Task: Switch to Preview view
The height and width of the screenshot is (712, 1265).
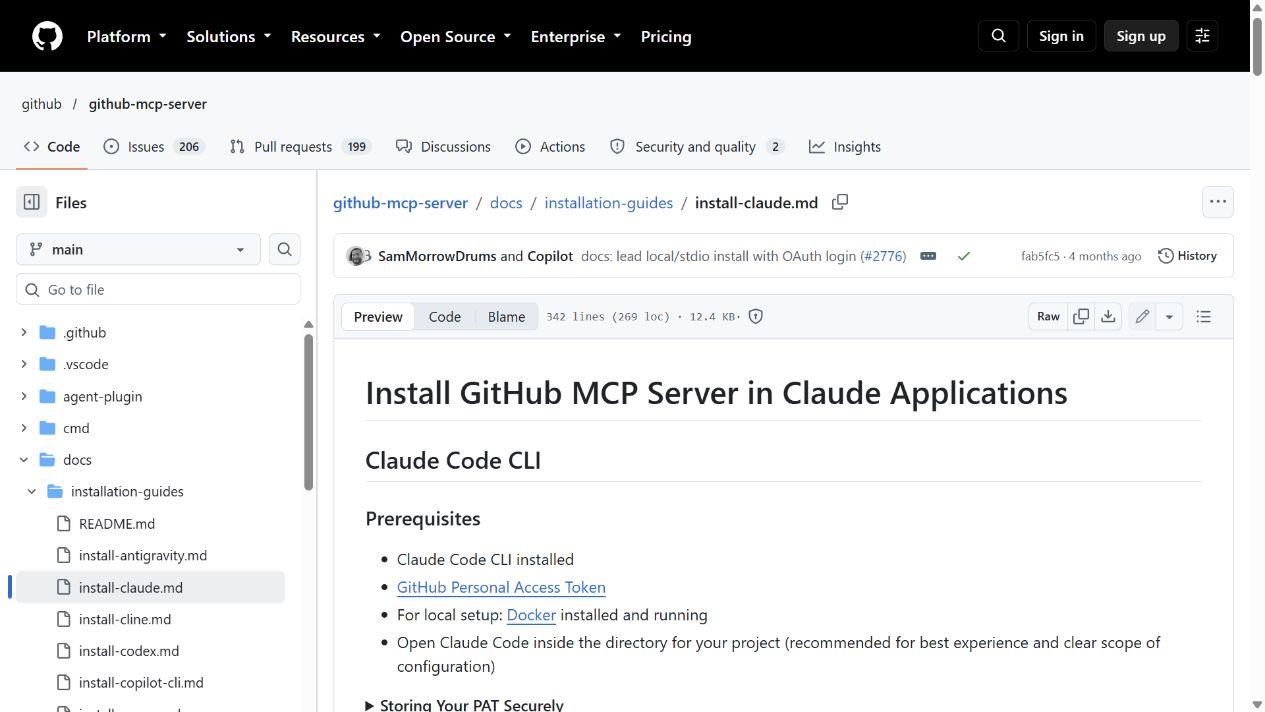Action: (x=378, y=316)
